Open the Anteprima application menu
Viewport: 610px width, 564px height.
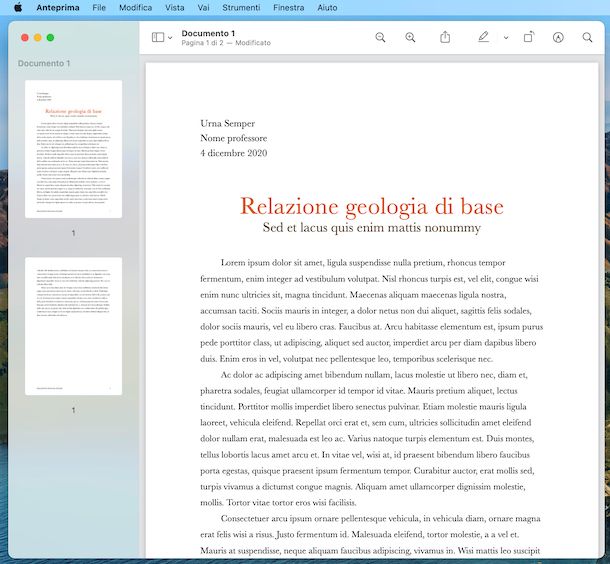click(x=58, y=7)
